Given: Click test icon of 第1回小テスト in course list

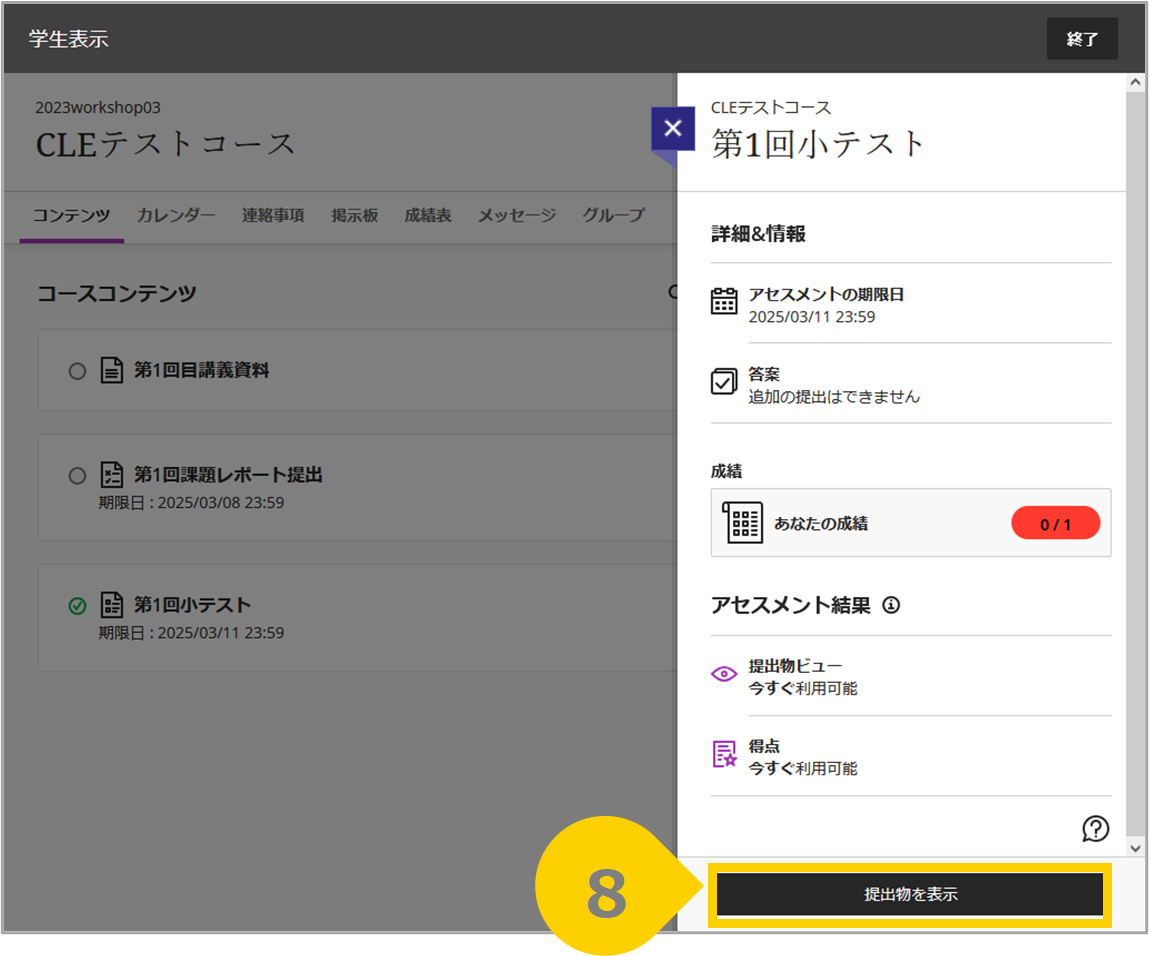Looking at the screenshot, I should [111, 604].
